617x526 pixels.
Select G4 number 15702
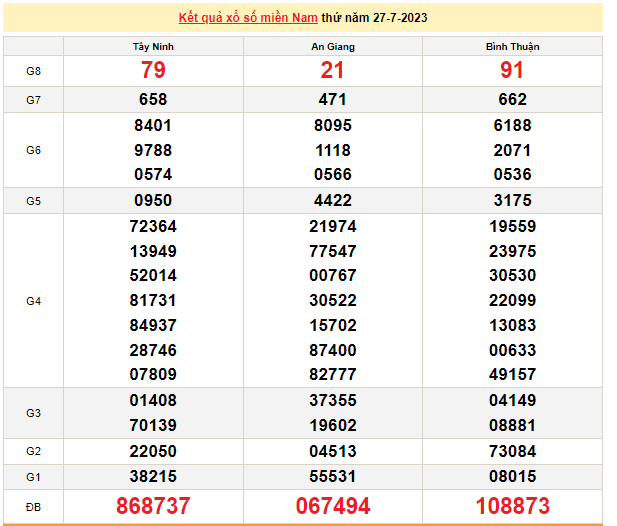[x=333, y=325]
